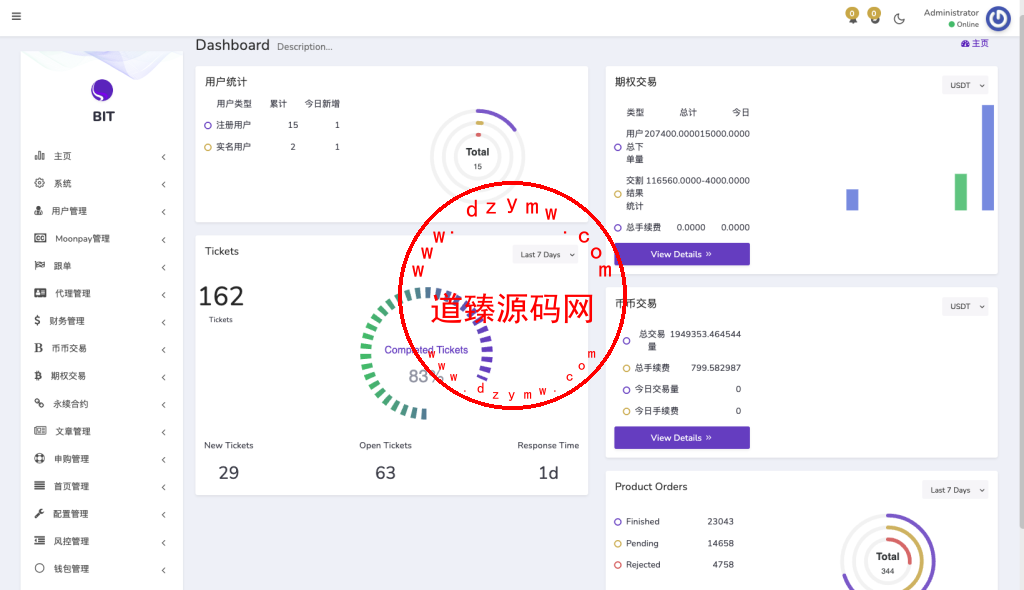Click 主页 bar chart sidebar icon
This screenshot has height=590, width=1024.
click(x=40, y=156)
